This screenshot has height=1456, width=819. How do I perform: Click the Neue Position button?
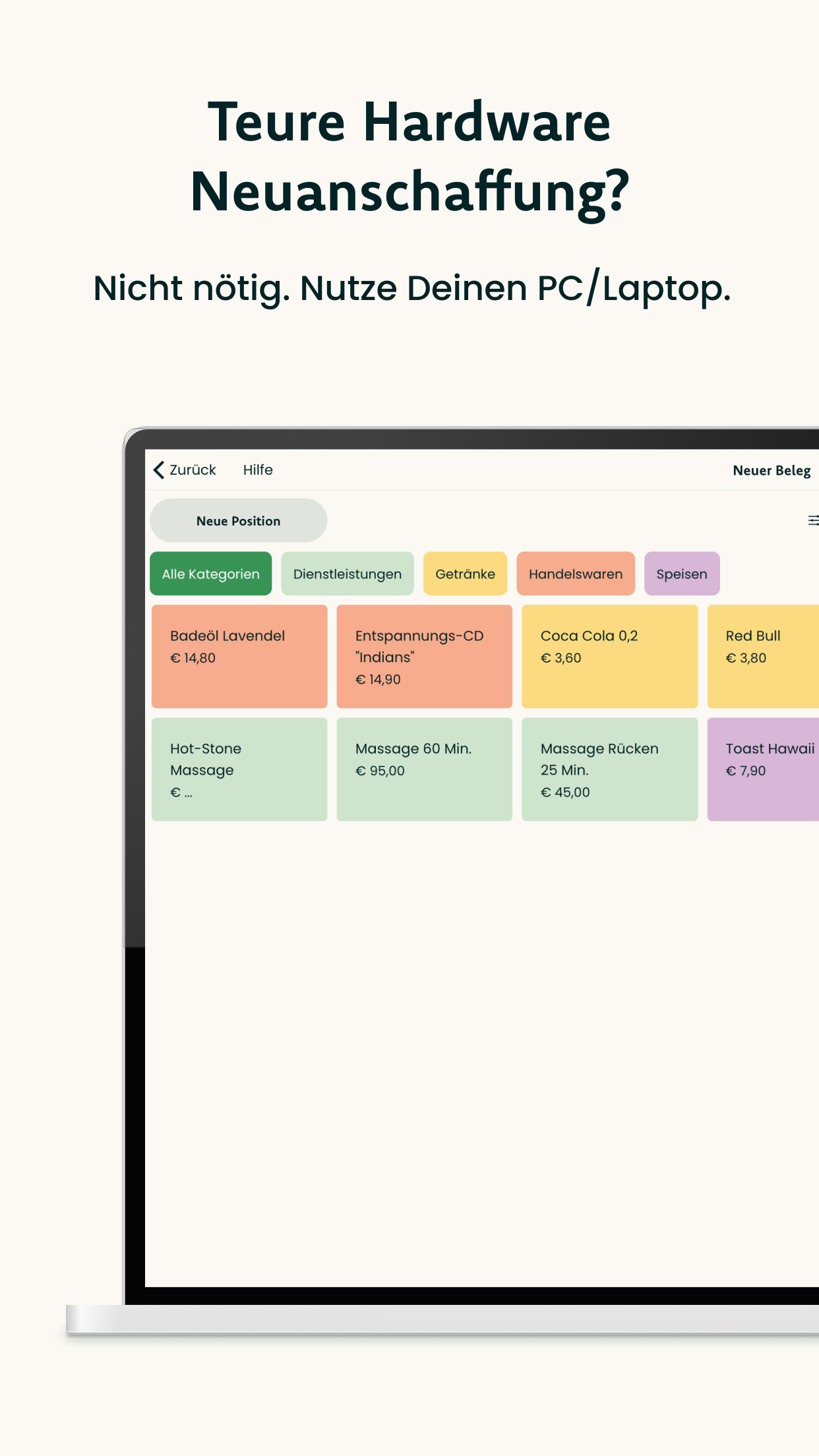pyautogui.click(x=239, y=520)
